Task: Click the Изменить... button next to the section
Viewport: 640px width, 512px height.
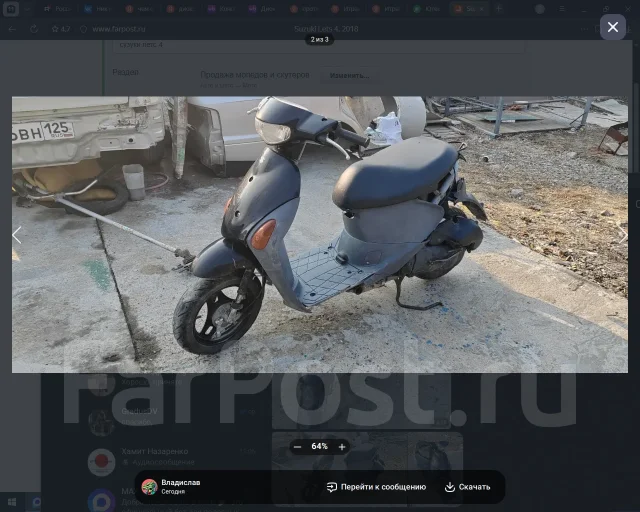Action: 349,76
